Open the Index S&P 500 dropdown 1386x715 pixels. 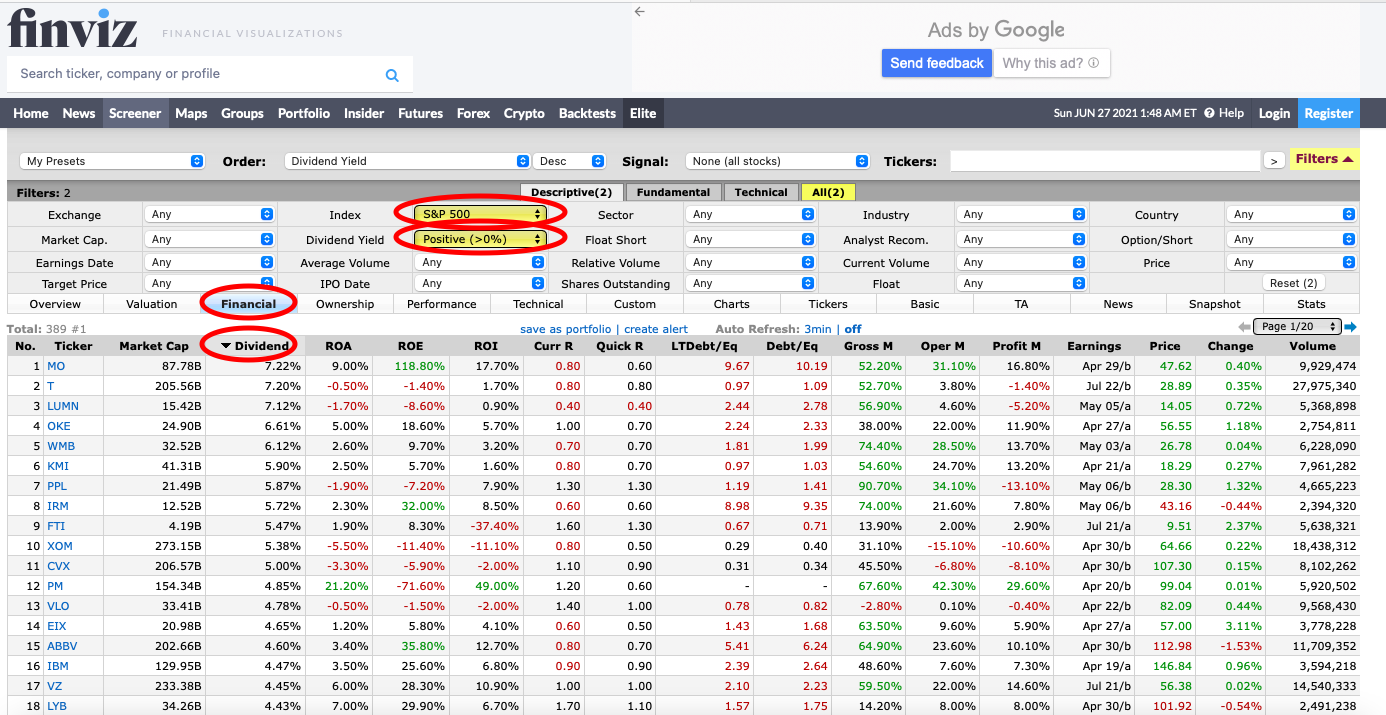480,214
